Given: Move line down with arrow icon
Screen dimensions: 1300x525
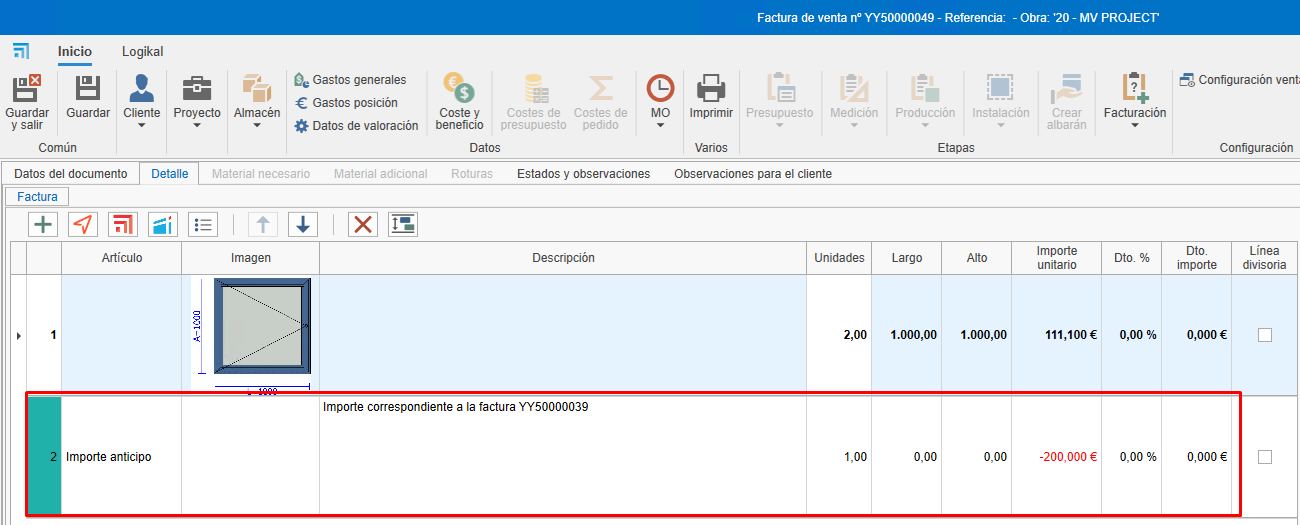Looking at the screenshot, I should (302, 224).
